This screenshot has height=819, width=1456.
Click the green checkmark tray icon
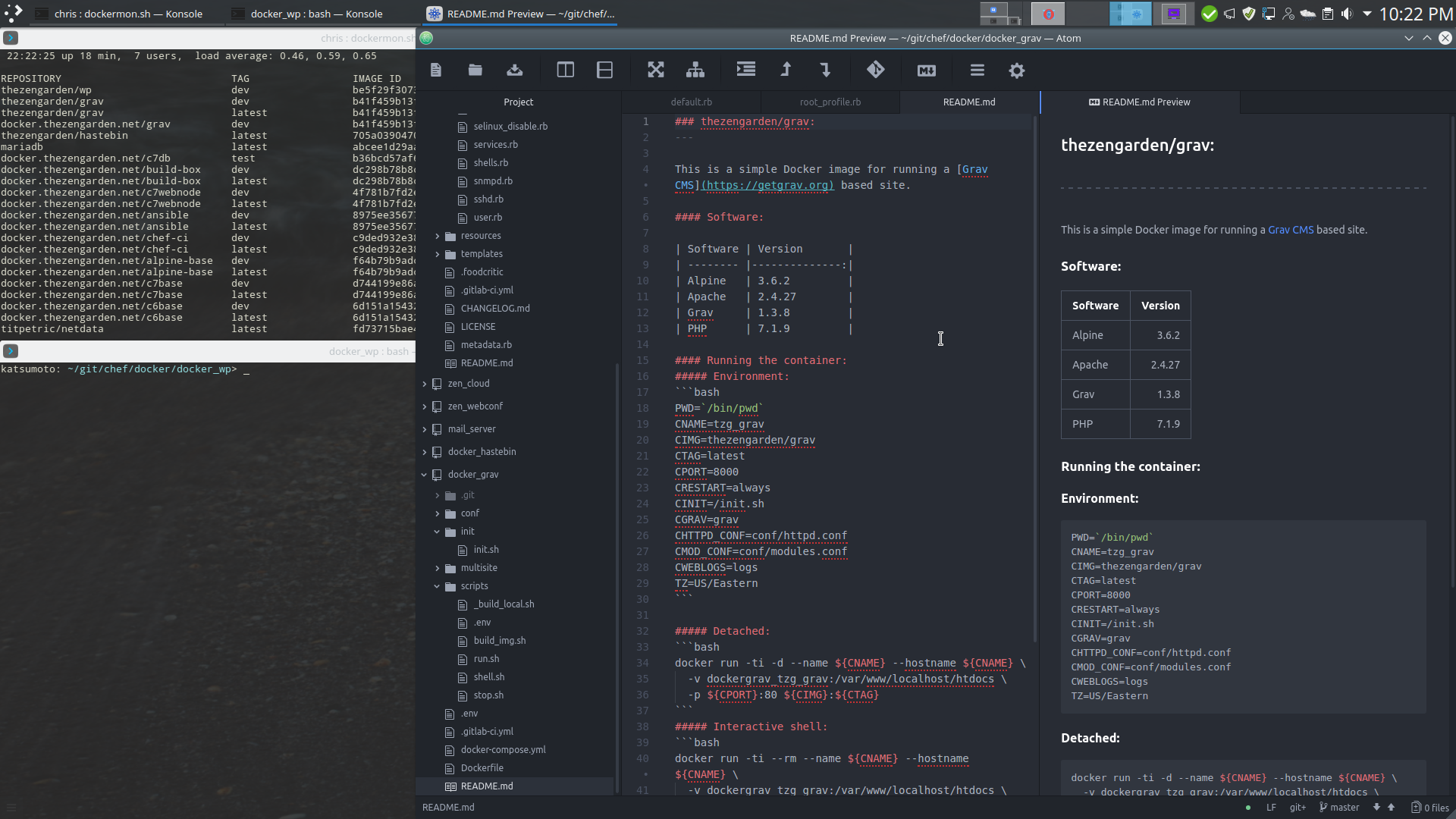(1210, 14)
